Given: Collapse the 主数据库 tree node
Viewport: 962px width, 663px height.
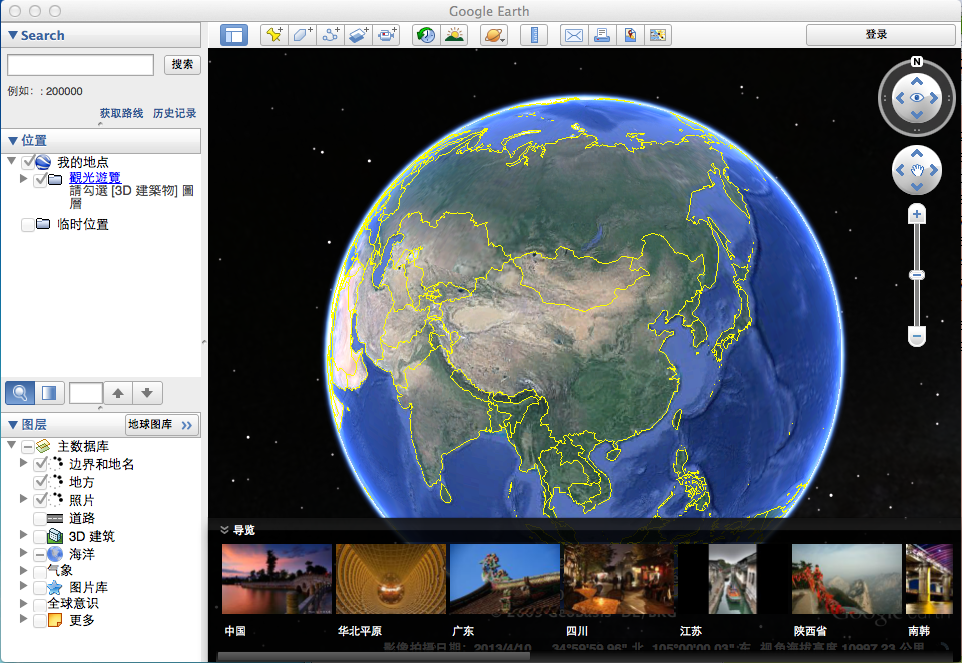Looking at the screenshot, I should coord(12,445).
